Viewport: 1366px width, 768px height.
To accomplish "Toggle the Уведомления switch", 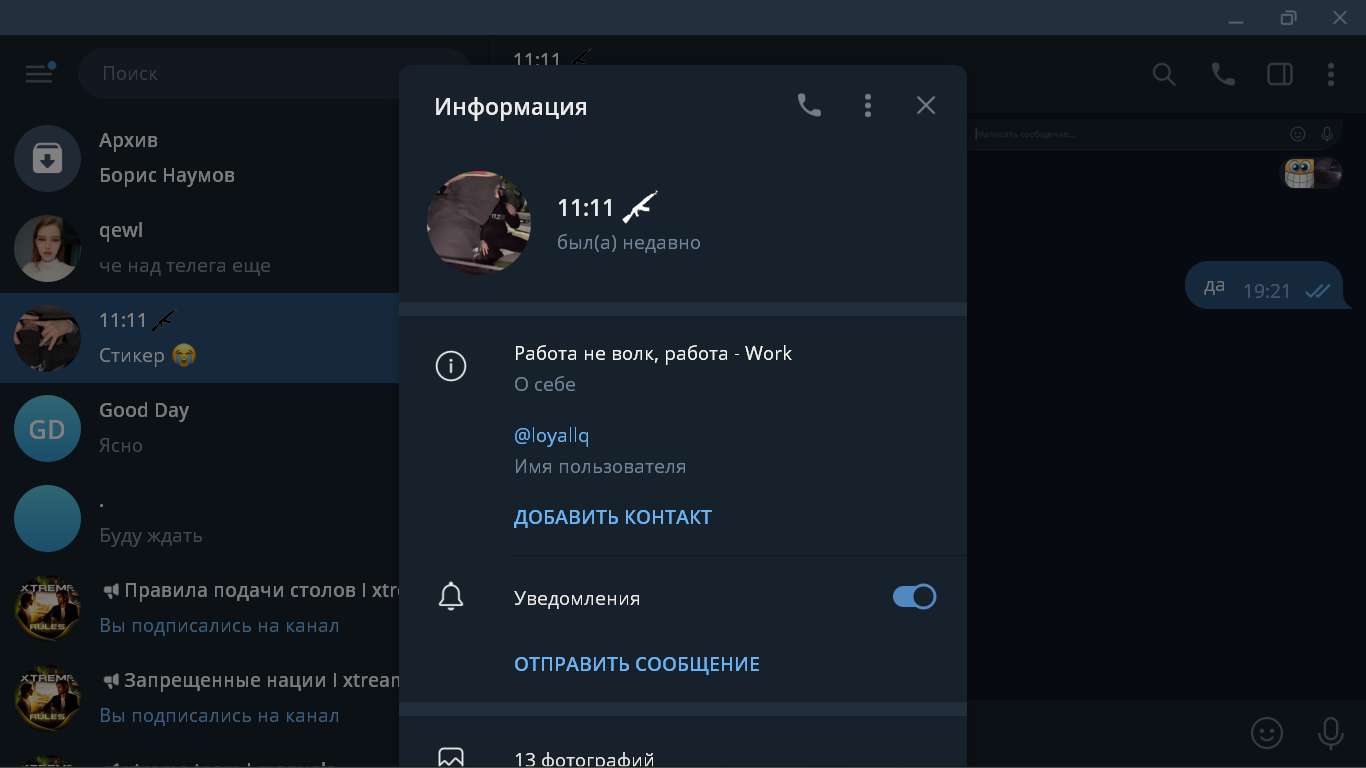I will [914, 597].
